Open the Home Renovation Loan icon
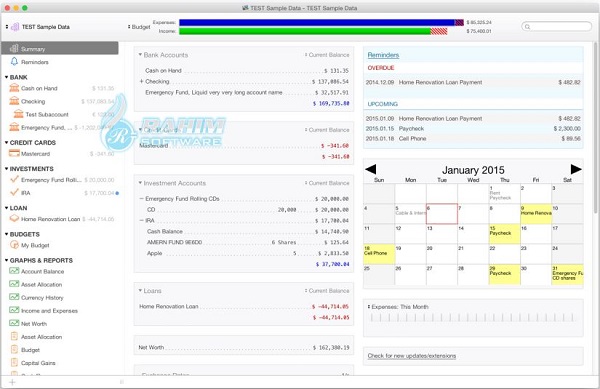Screen dimensions: 600x389 click(14, 218)
